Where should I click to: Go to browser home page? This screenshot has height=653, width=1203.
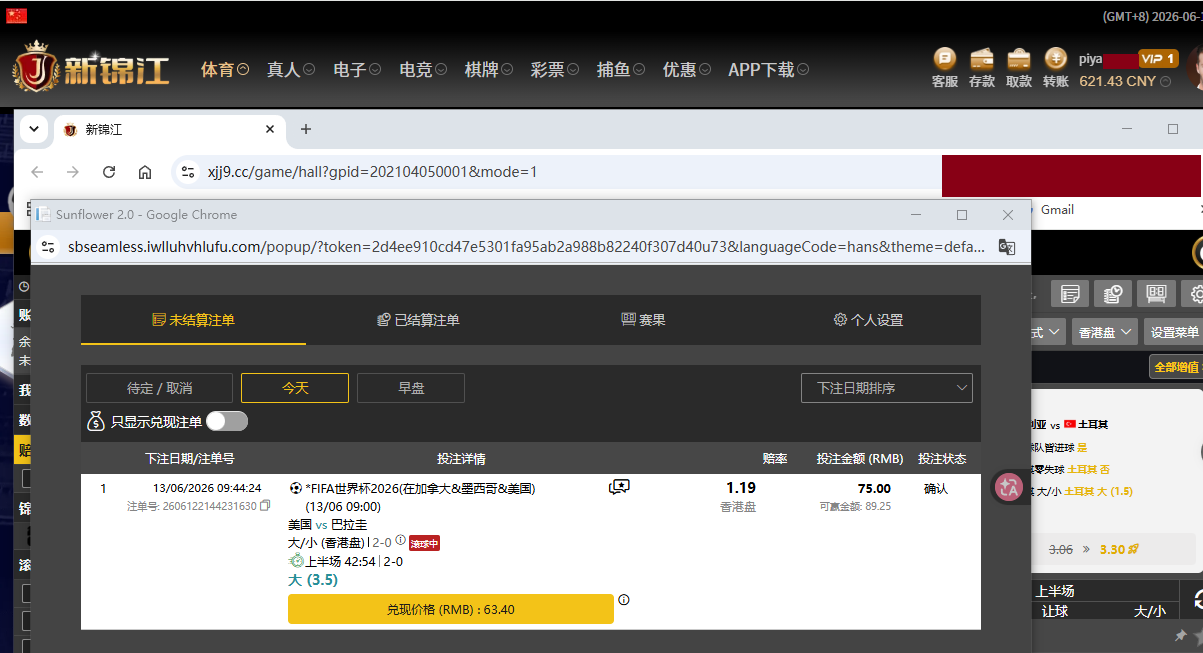(x=145, y=172)
